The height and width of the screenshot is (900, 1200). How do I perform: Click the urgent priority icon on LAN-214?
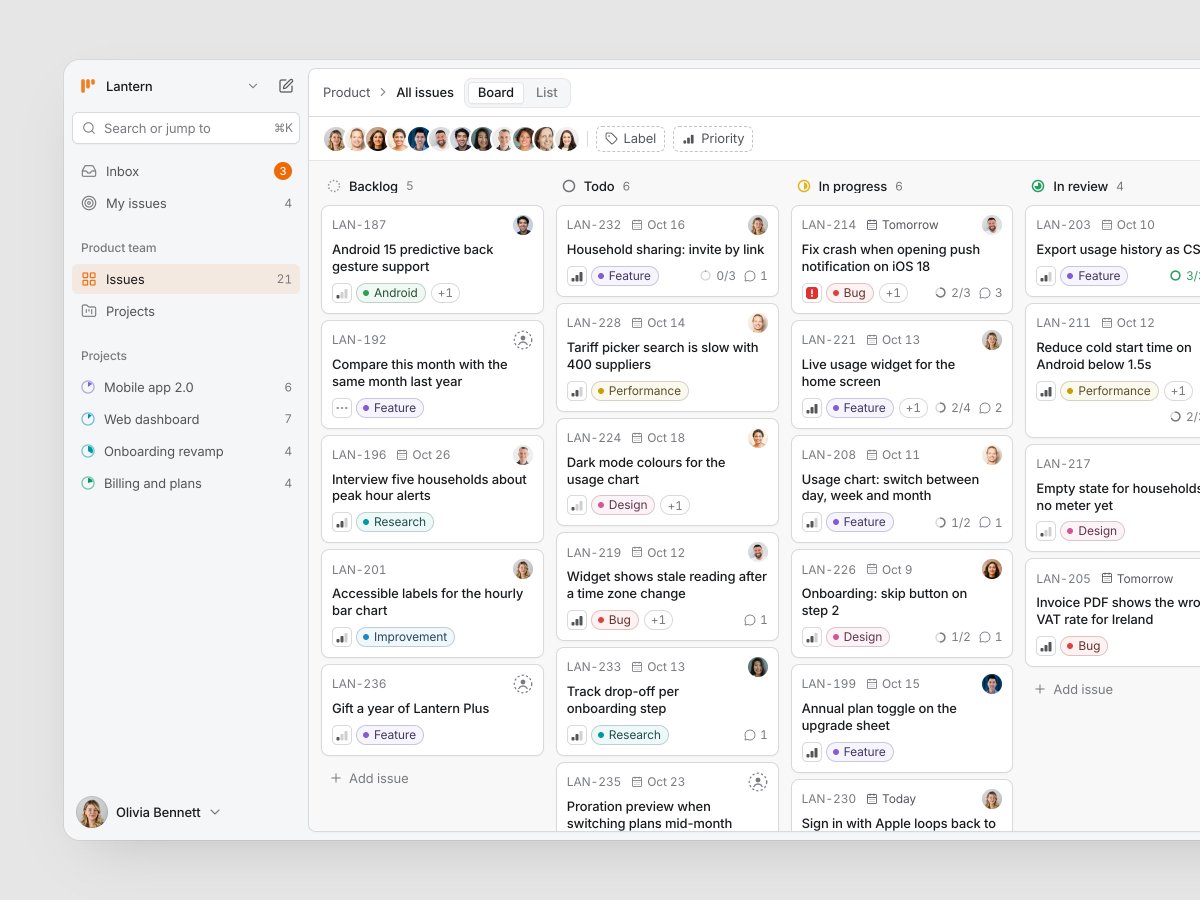(x=812, y=293)
